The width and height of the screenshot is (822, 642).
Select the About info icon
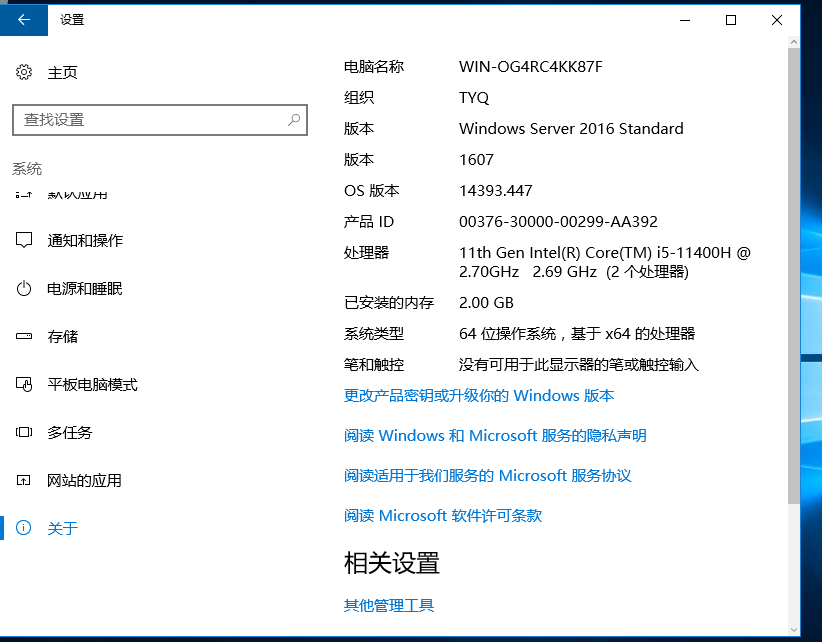[x=24, y=528]
